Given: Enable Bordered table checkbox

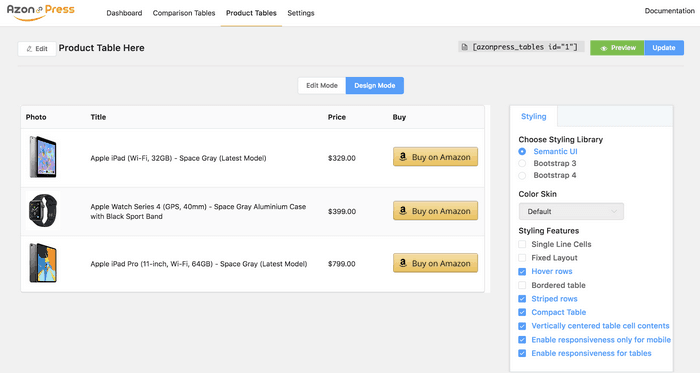Looking at the screenshot, I should pyautogui.click(x=522, y=285).
